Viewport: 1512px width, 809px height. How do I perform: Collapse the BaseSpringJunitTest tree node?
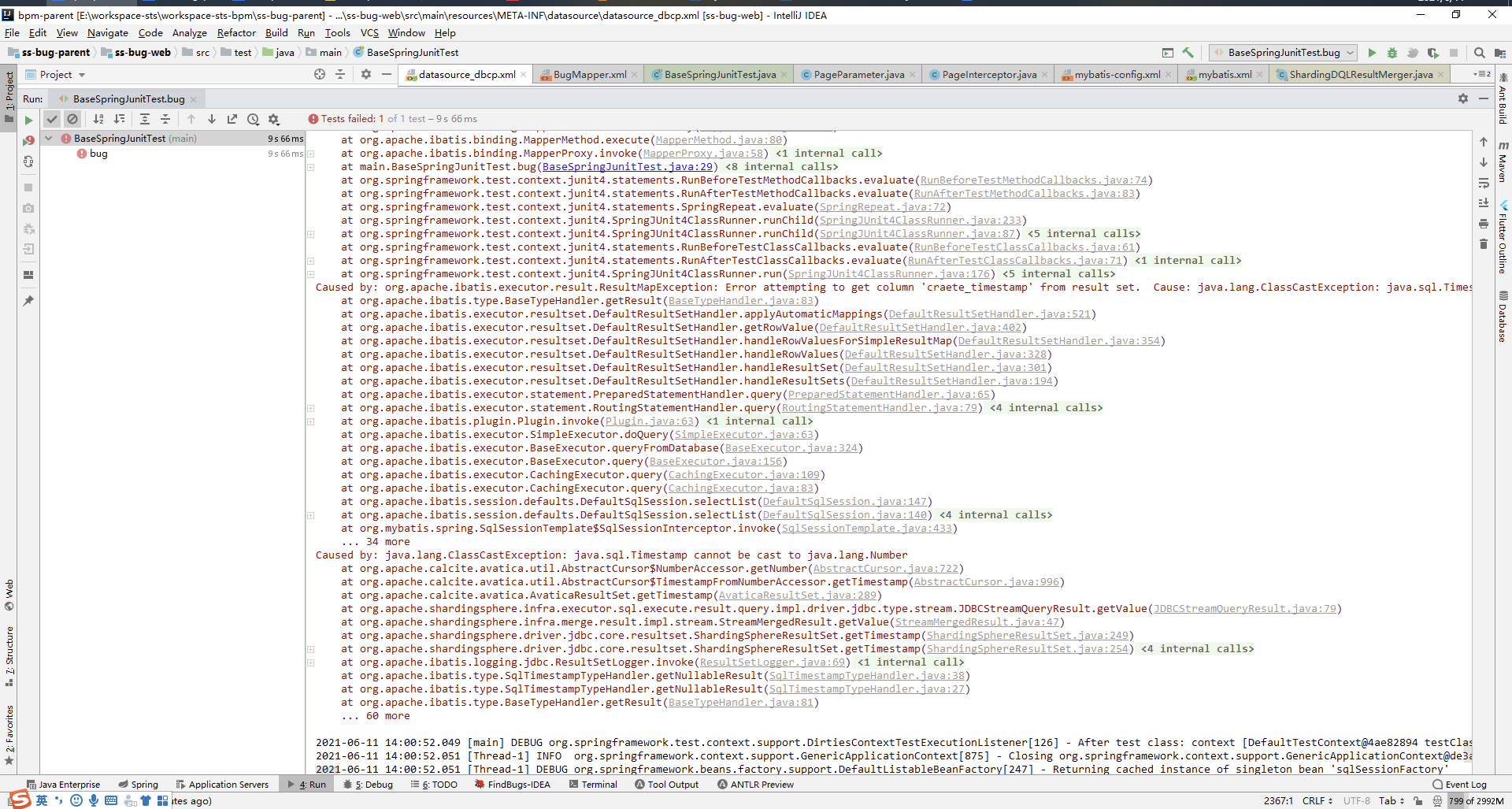point(49,139)
